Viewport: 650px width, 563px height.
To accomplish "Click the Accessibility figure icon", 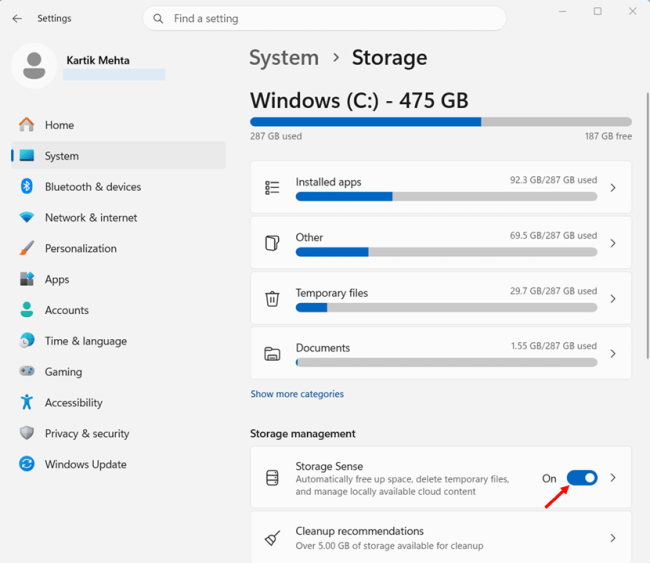I will [27, 402].
